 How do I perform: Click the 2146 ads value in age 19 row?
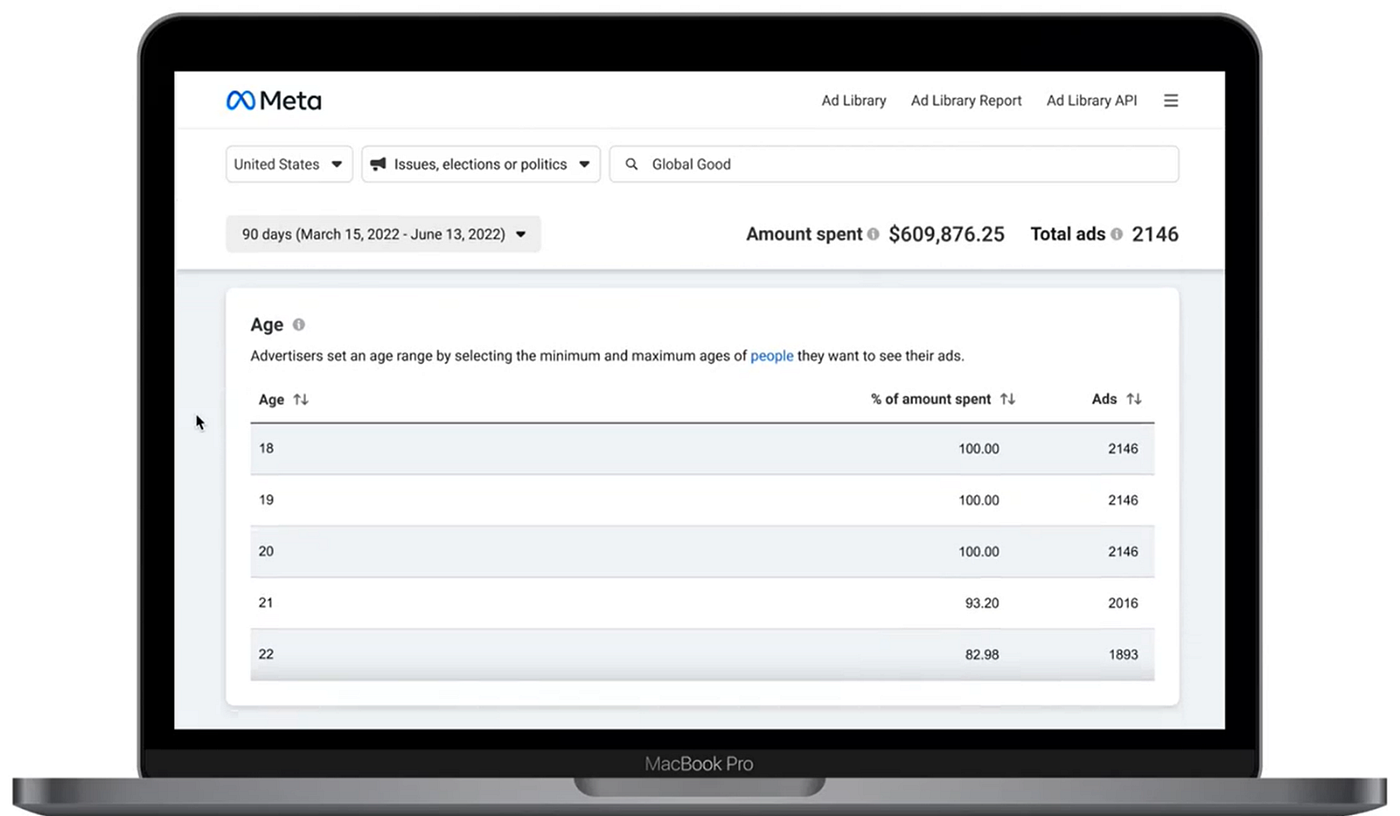(x=1123, y=500)
